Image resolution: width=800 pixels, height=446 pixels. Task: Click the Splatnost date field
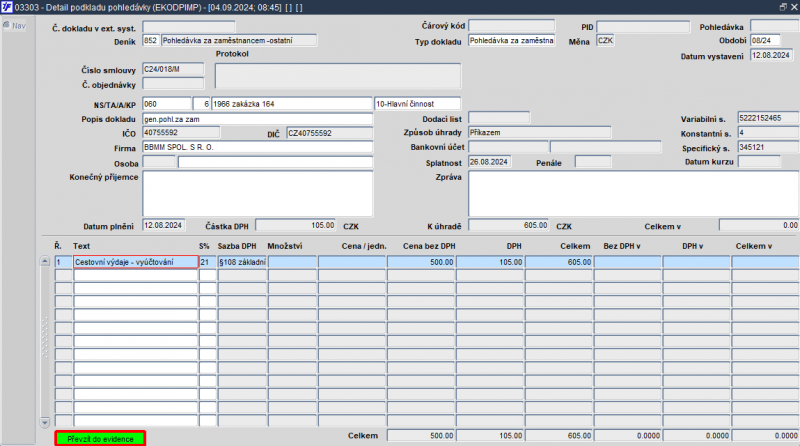coord(489,162)
